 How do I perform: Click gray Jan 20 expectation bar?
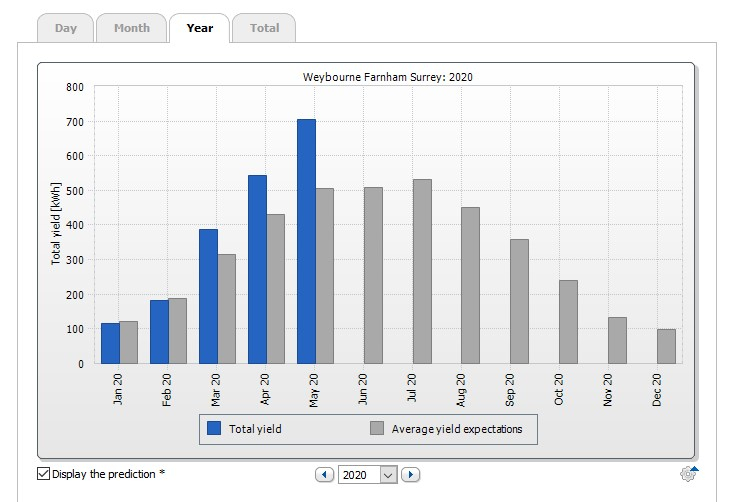128,343
